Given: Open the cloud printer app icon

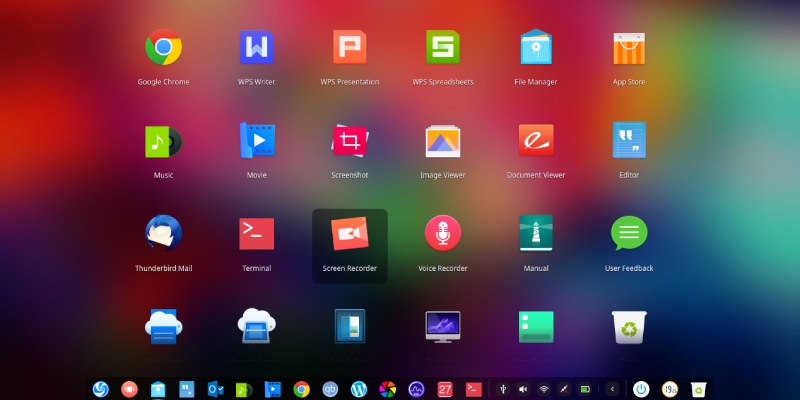Looking at the screenshot, I should coord(163,327).
